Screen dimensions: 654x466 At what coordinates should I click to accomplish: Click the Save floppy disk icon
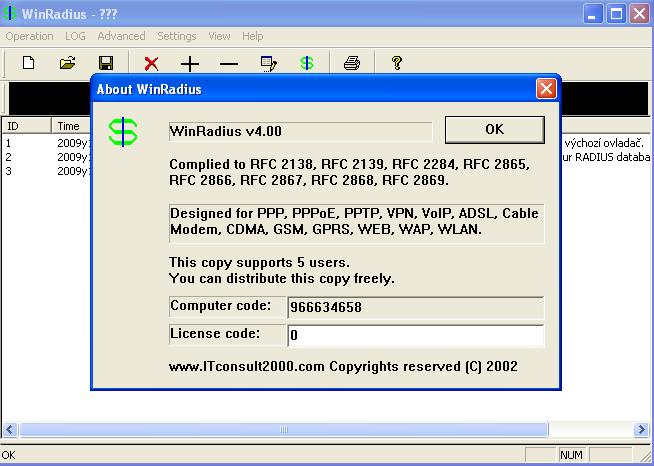coord(106,63)
